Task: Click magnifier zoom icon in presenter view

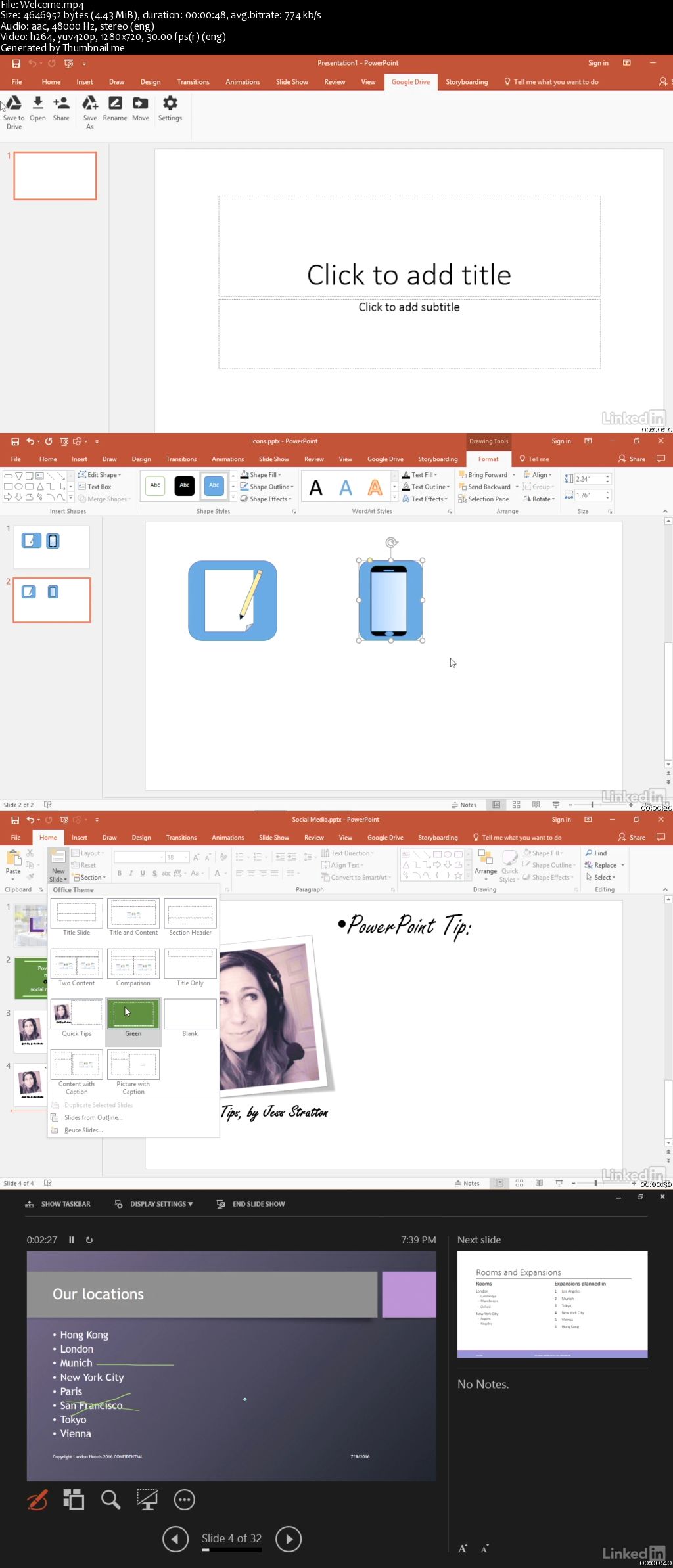Action: pyautogui.click(x=110, y=1500)
